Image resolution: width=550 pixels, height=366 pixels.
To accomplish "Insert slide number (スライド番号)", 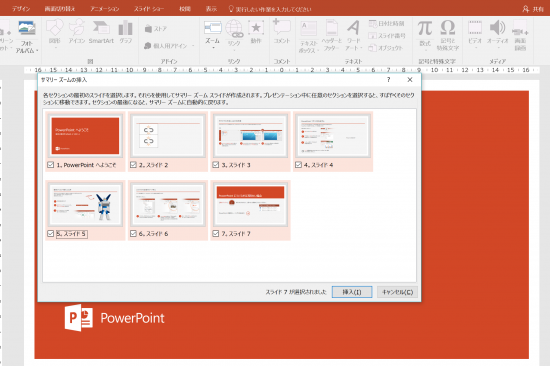I will (387, 35).
